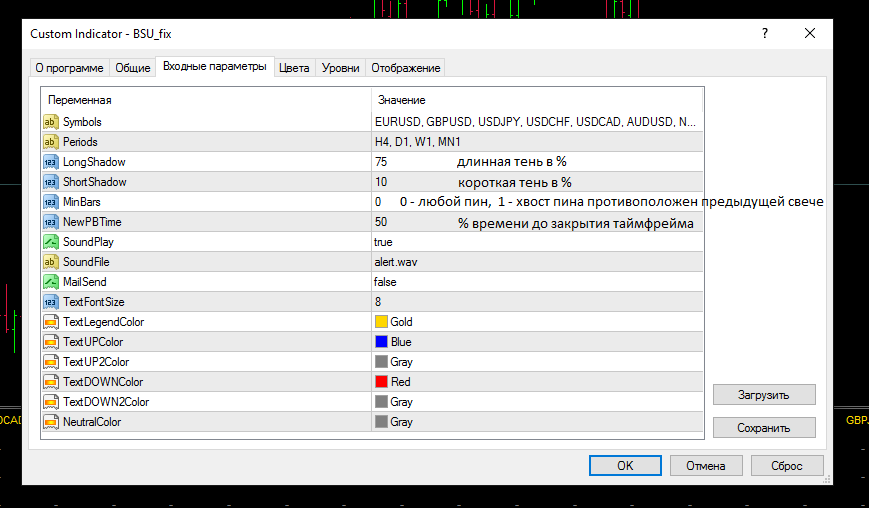Screen dimensions: 869x508
Task: Confirm with the OK button
Action: click(625, 465)
